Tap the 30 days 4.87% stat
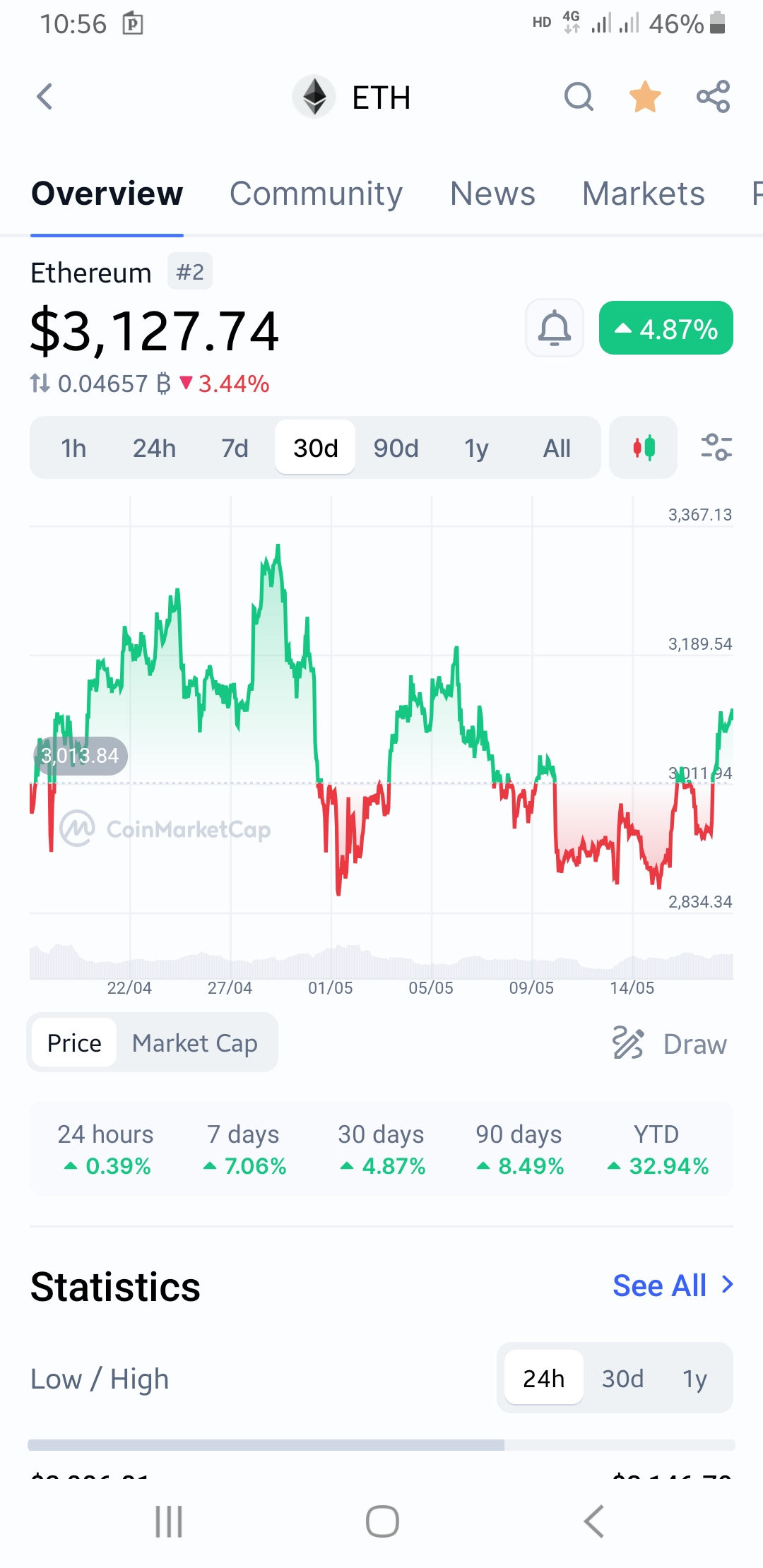 381,1149
